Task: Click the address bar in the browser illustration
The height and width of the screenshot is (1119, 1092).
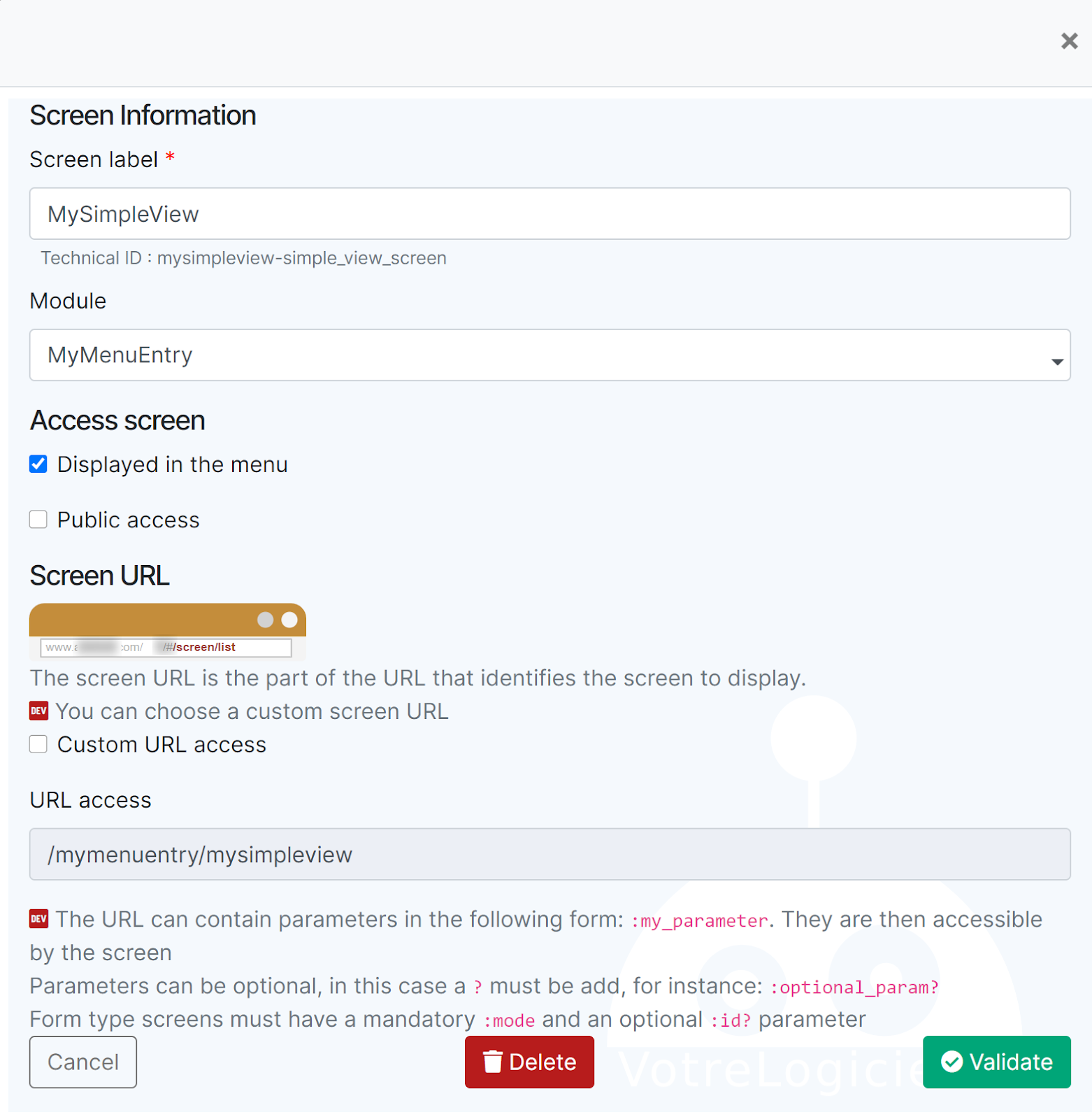Action: point(166,648)
